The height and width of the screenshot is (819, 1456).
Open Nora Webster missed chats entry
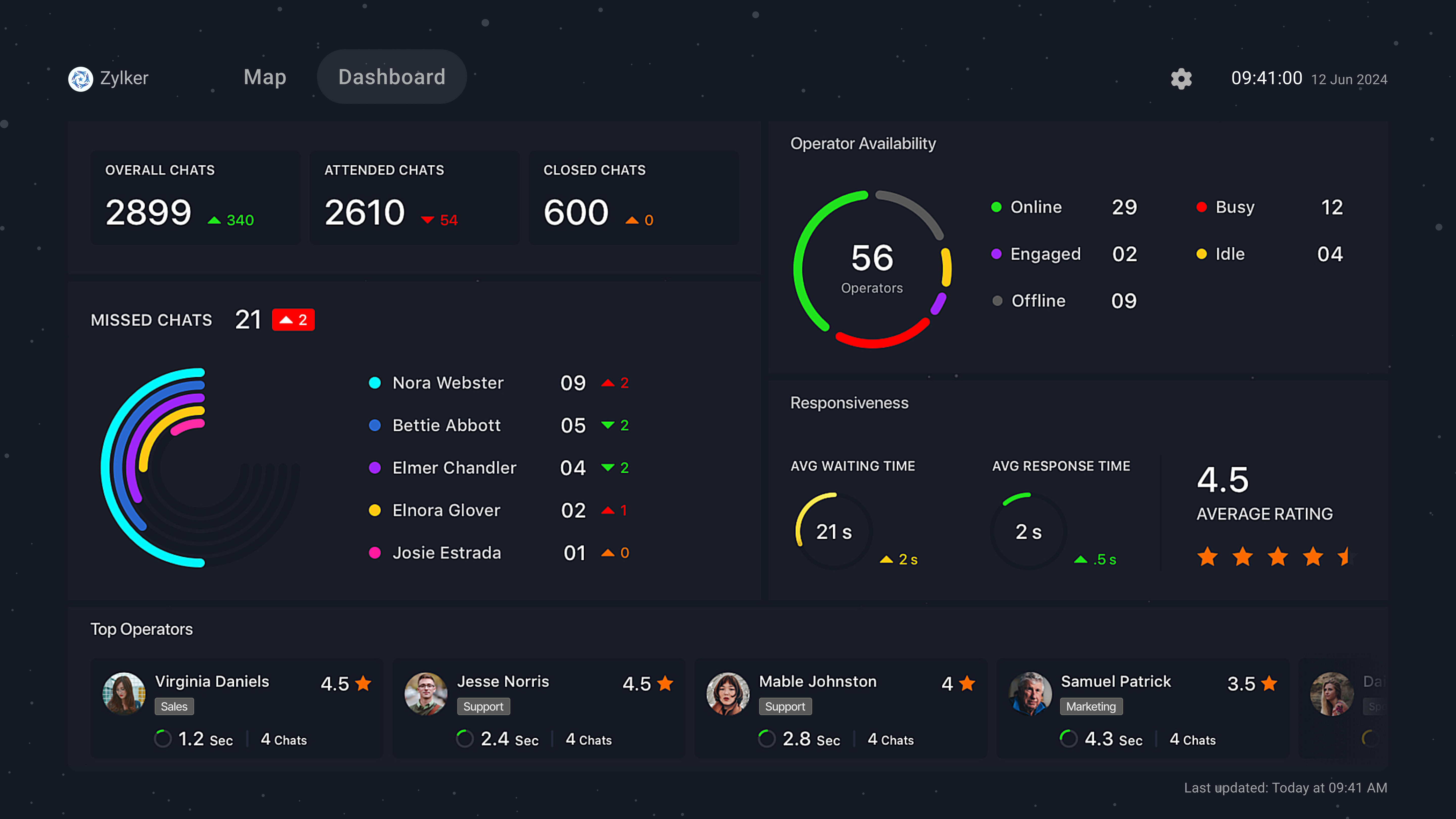tap(448, 383)
